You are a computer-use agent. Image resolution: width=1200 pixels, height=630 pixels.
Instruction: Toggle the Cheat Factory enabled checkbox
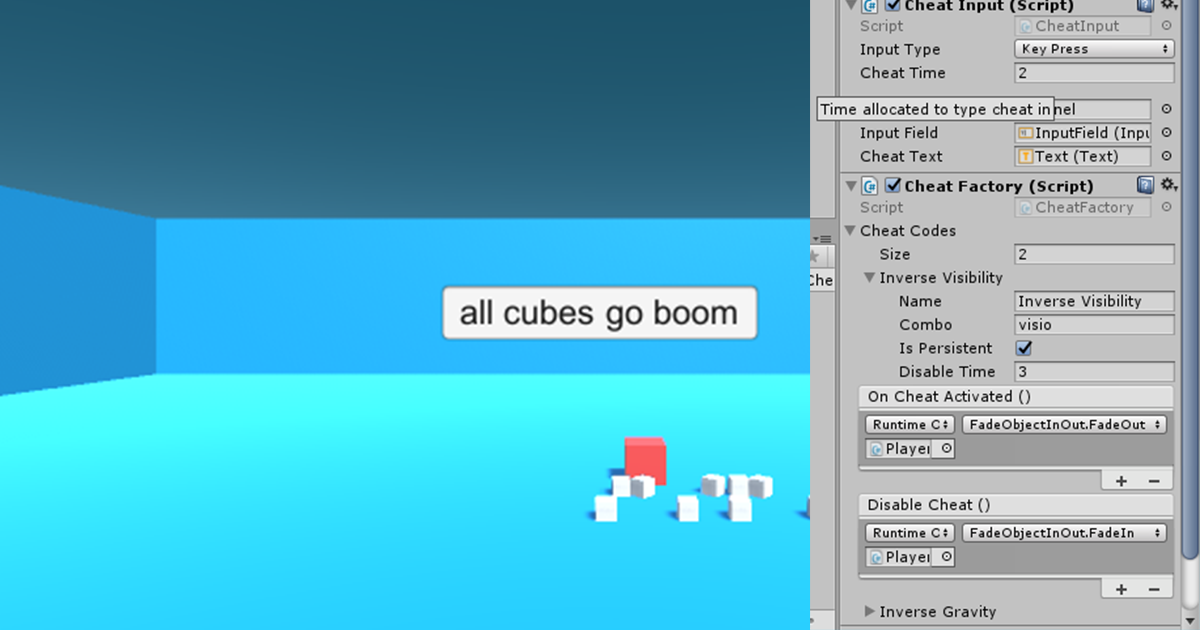pyautogui.click(x=893, y=185)
